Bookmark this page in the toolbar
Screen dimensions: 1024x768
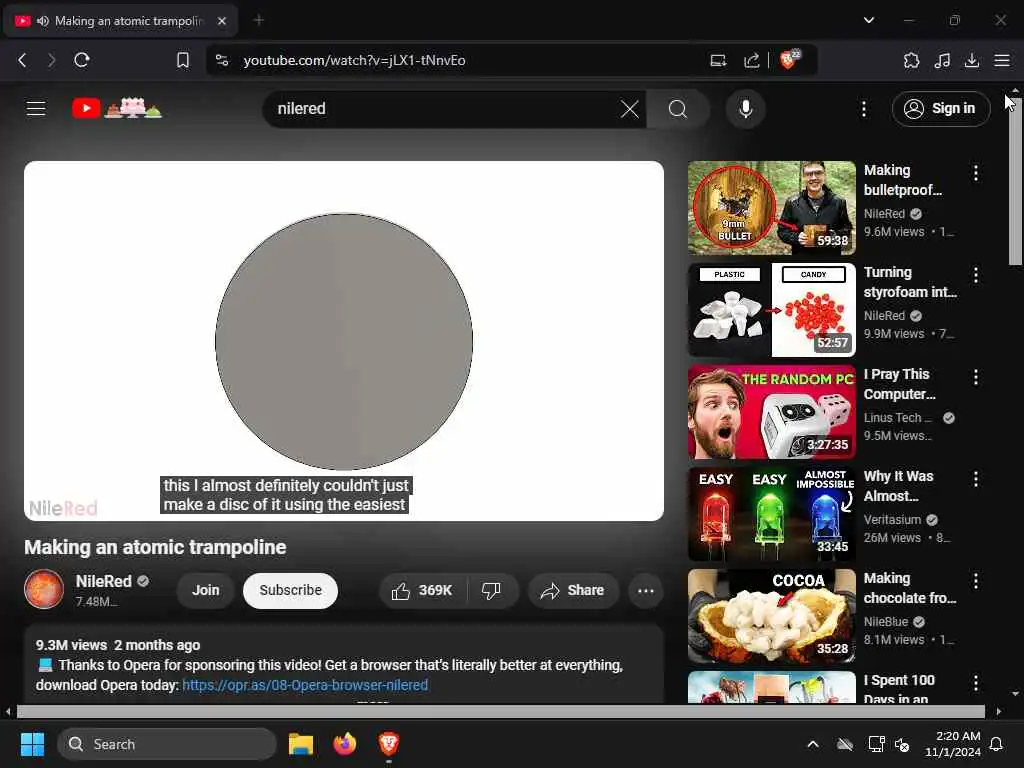[x=183, y=60]
